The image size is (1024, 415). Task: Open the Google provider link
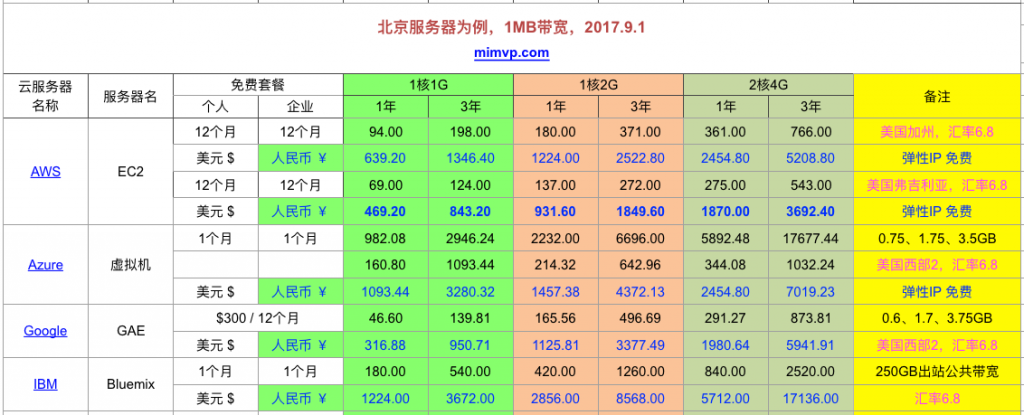pos(46,331)
